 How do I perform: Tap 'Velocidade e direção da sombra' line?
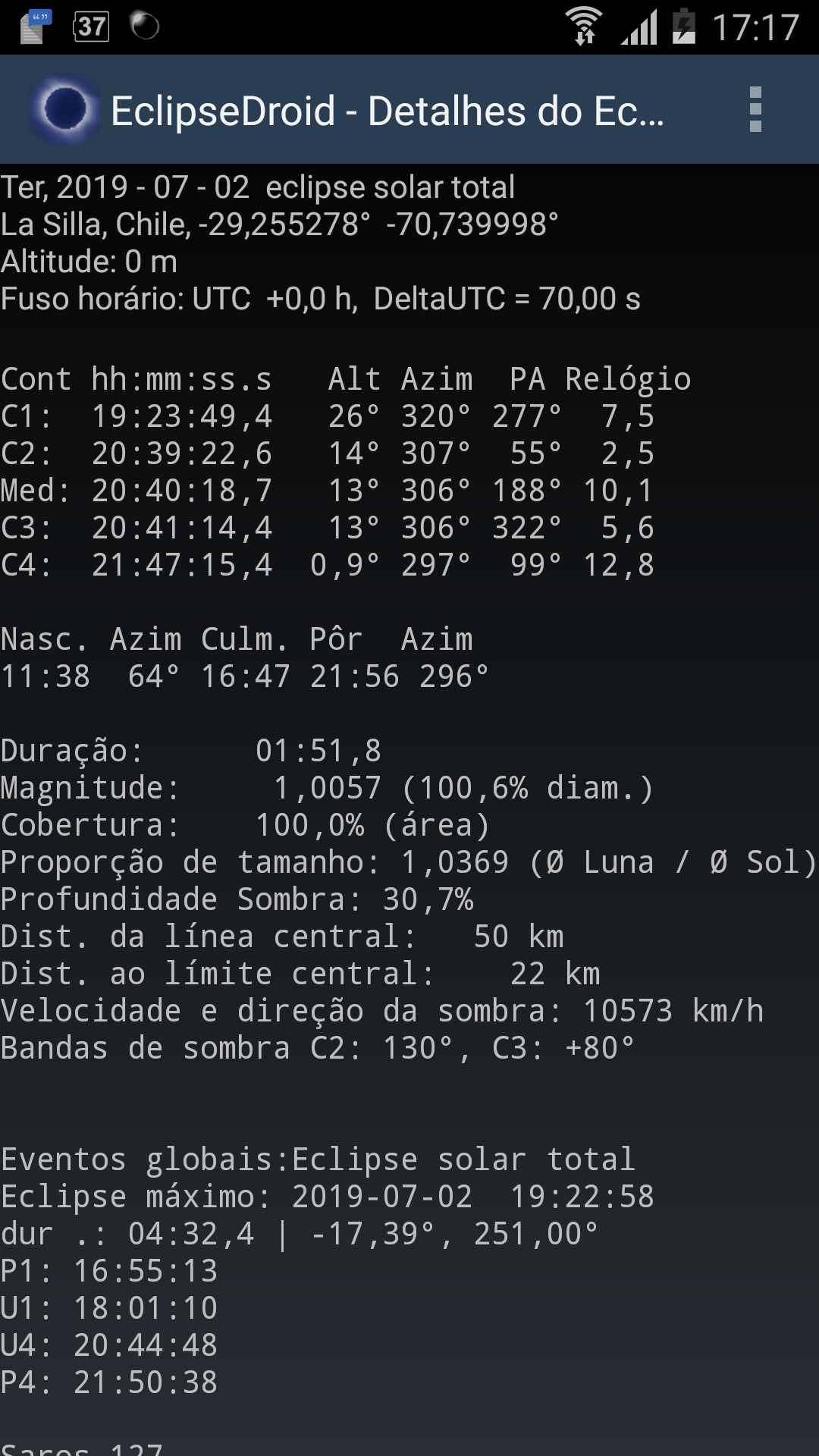coord(382,1011)
